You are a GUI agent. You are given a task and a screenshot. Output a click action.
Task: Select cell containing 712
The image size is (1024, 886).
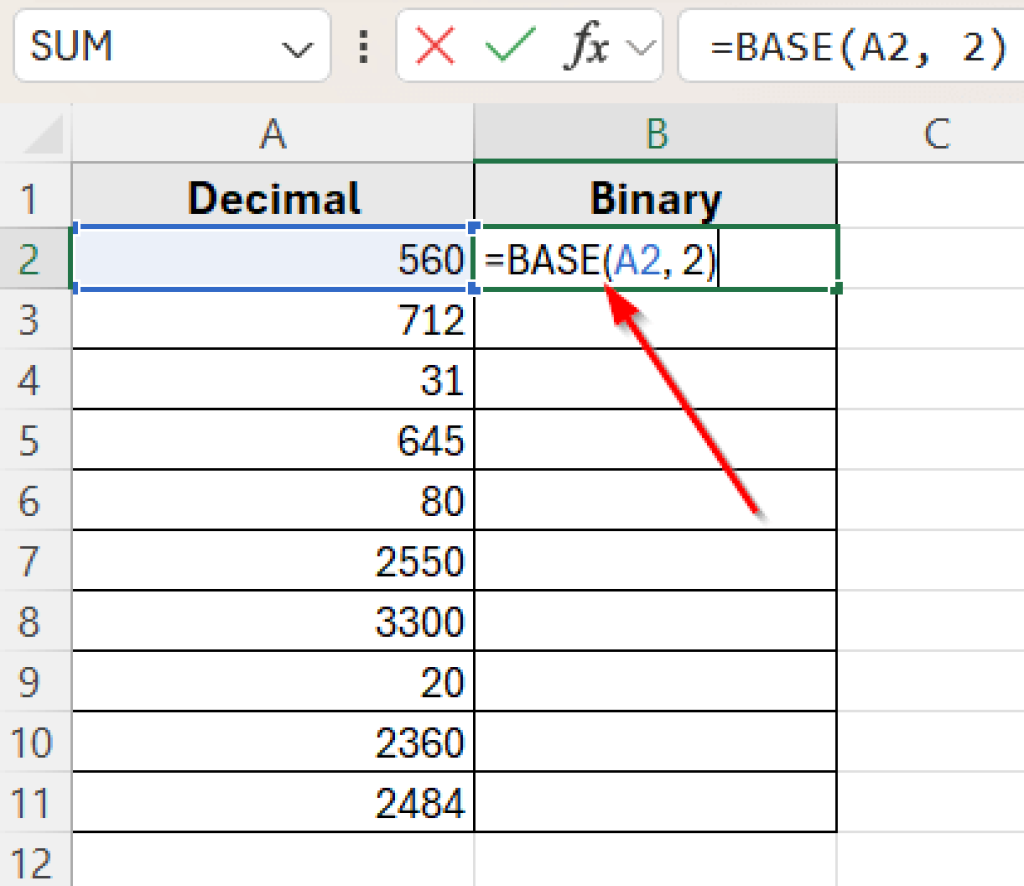pos(272,319)
